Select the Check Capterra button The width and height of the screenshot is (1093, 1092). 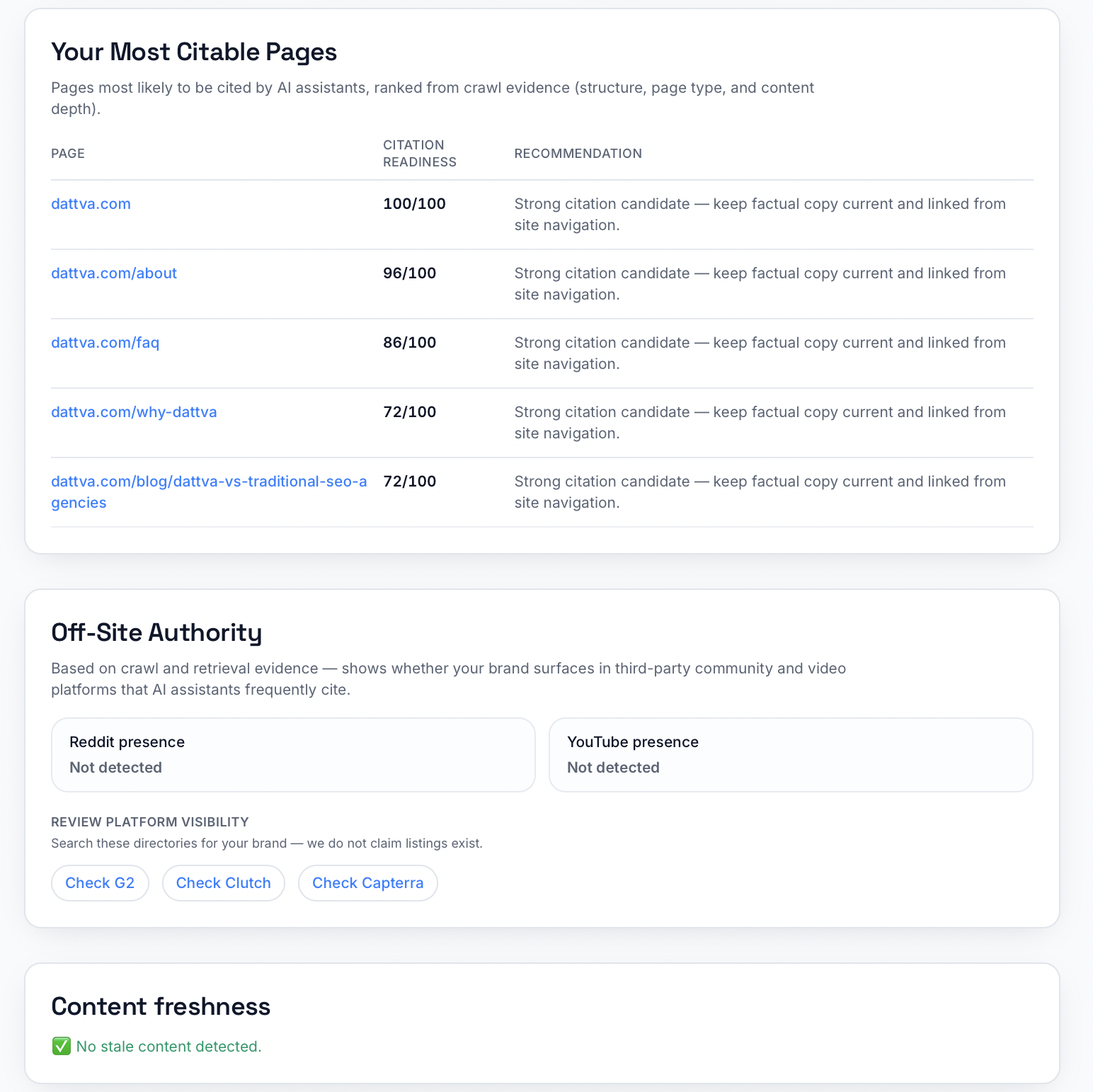click(x=368, y=883)
